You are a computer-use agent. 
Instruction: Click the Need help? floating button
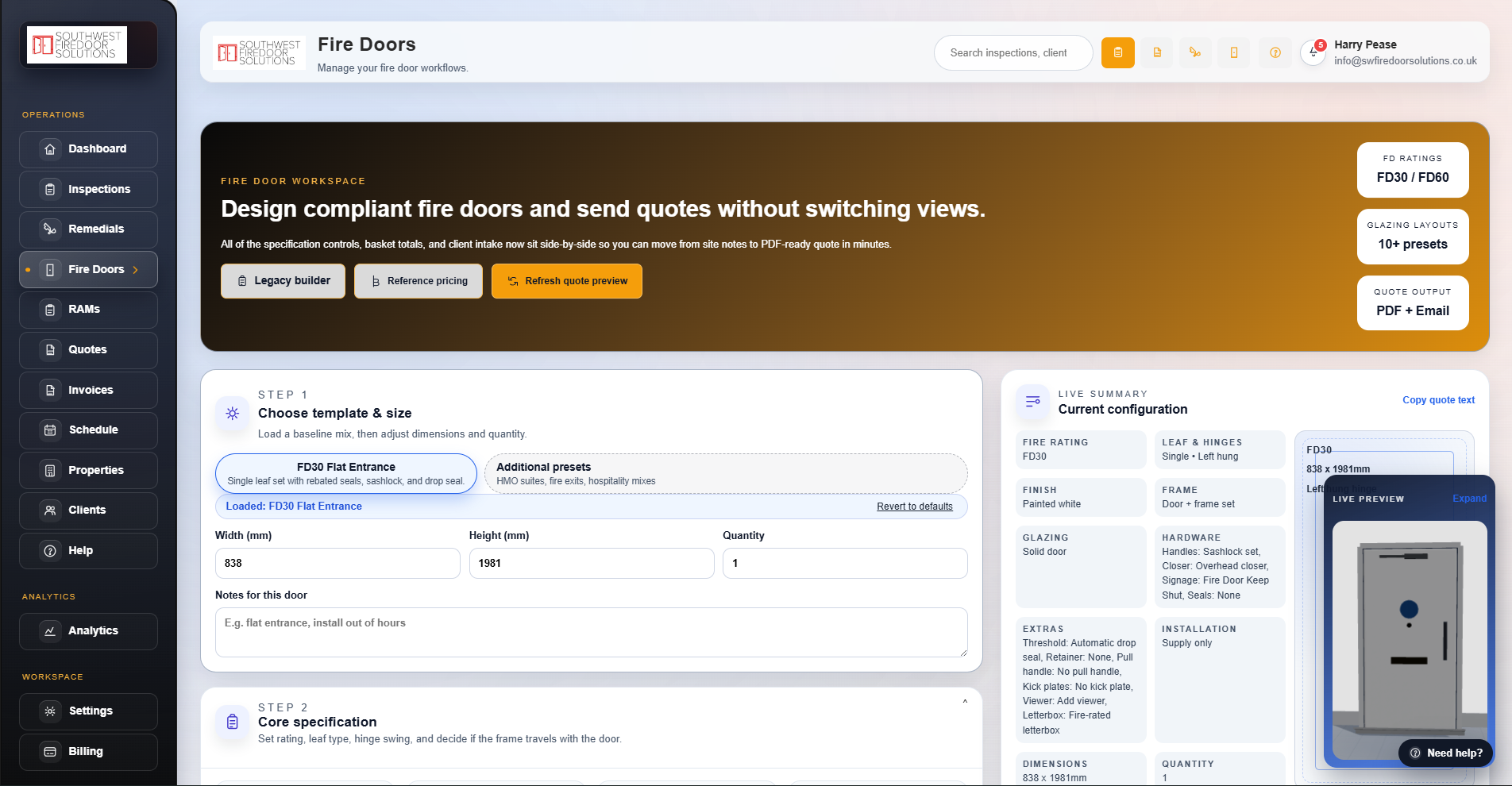coord(1445,753)
